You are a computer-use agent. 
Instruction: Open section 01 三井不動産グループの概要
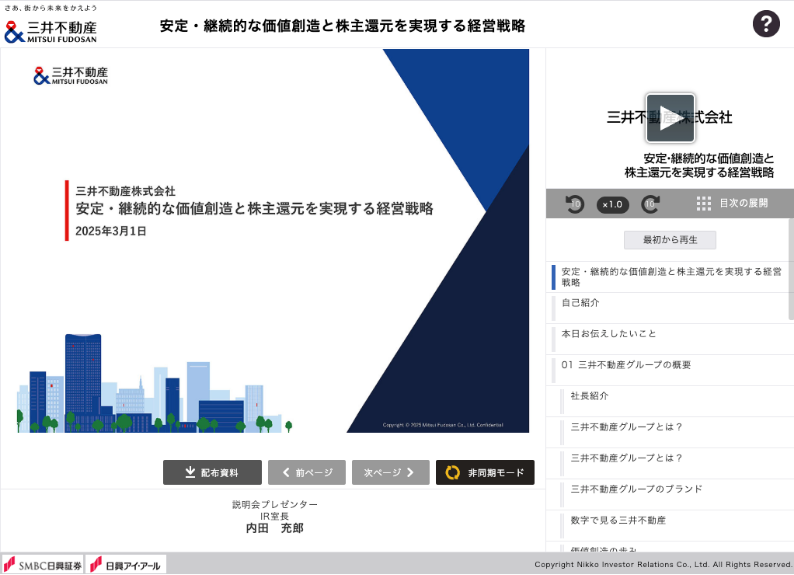[668, 370]
